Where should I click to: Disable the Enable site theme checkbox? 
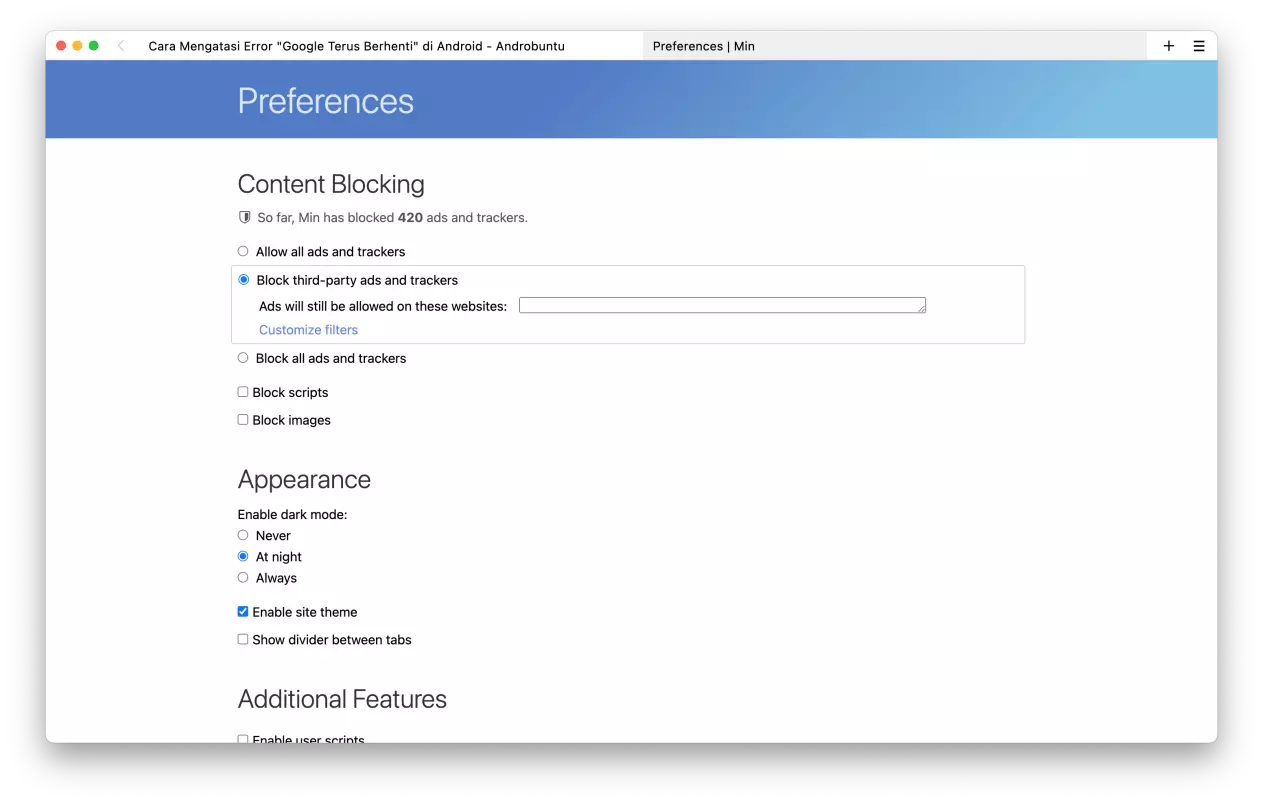[x=243, y=612]
